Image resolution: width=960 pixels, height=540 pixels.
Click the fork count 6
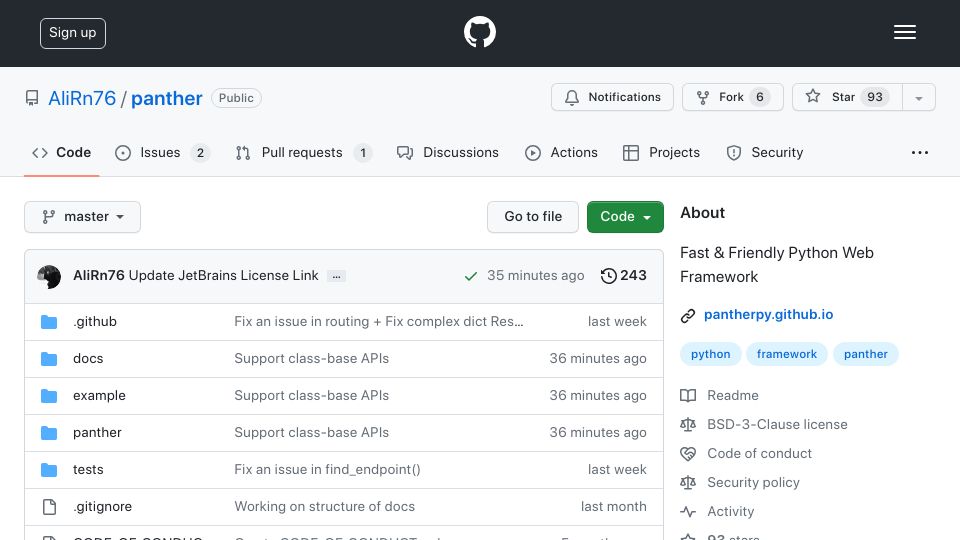click(x=759, y=97)
